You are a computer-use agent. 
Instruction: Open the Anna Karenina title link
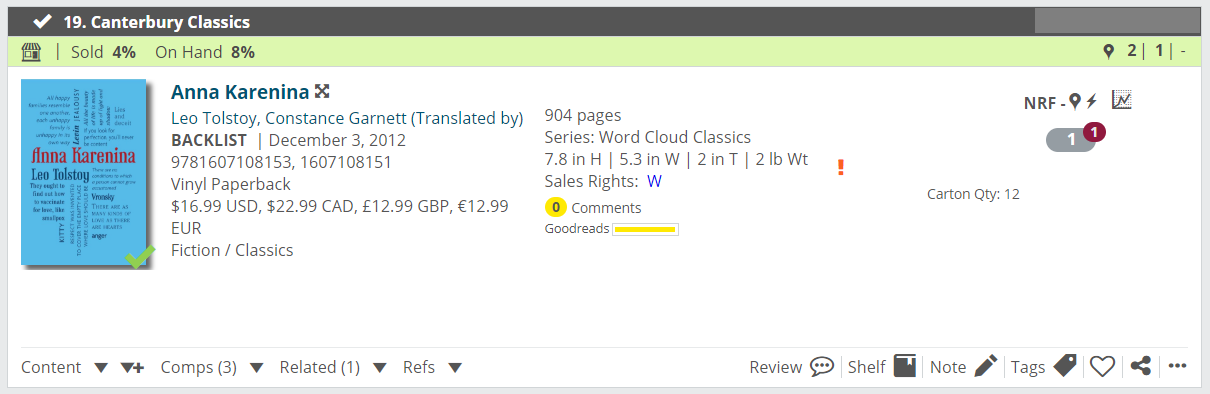pos(240,92)
